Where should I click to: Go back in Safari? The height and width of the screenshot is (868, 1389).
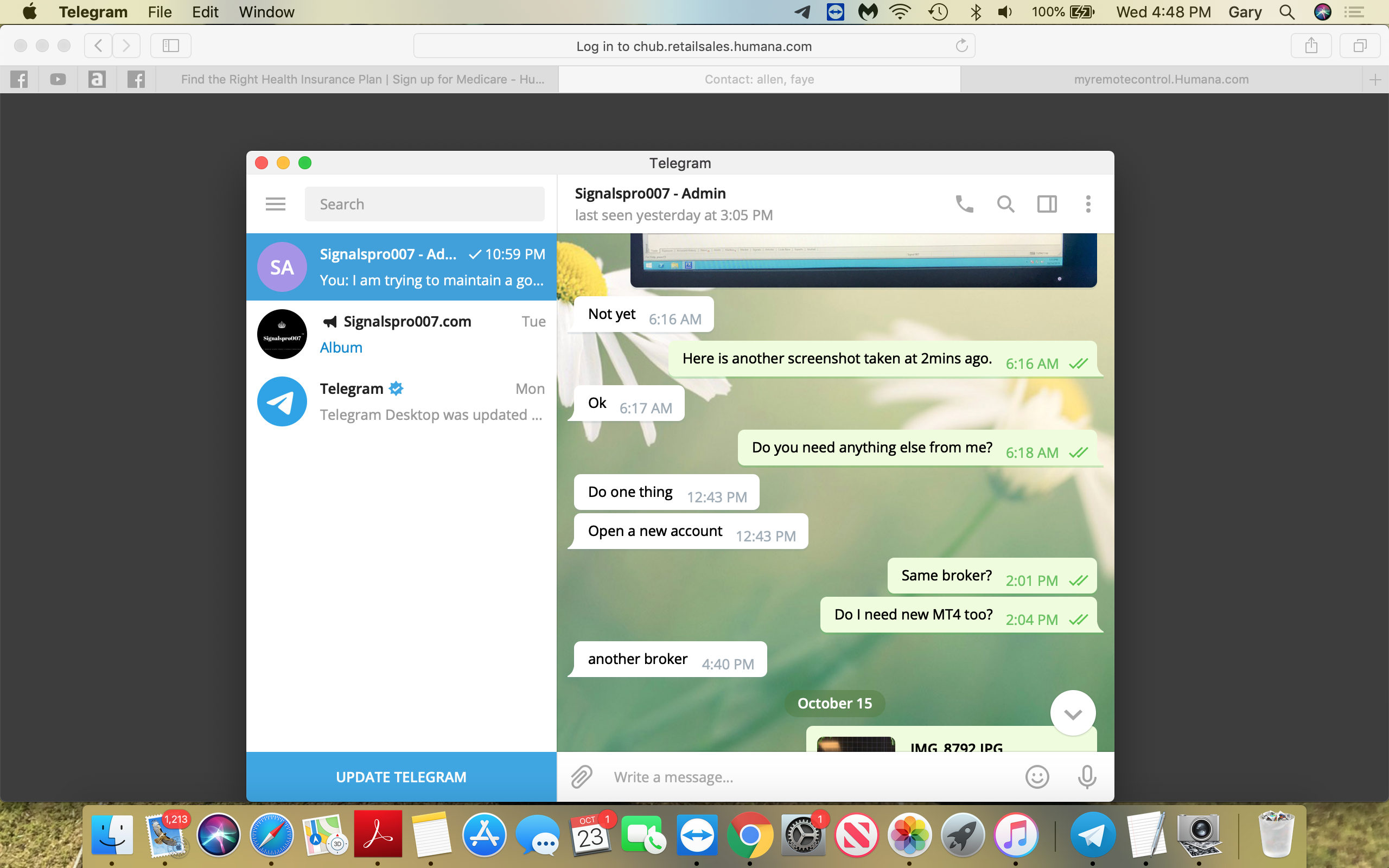[x=98, y=46]
